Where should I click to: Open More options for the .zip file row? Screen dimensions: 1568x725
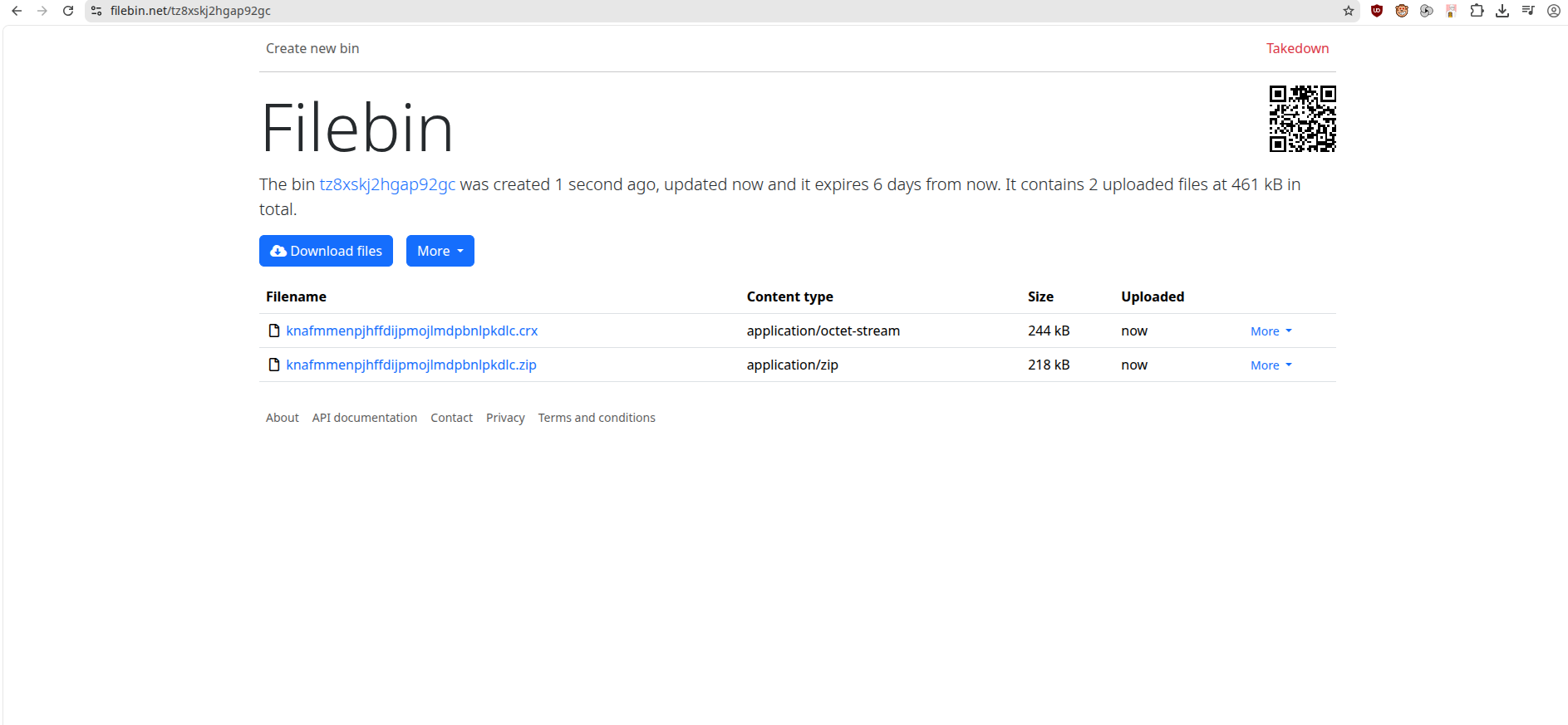[x=1271, y=365]
